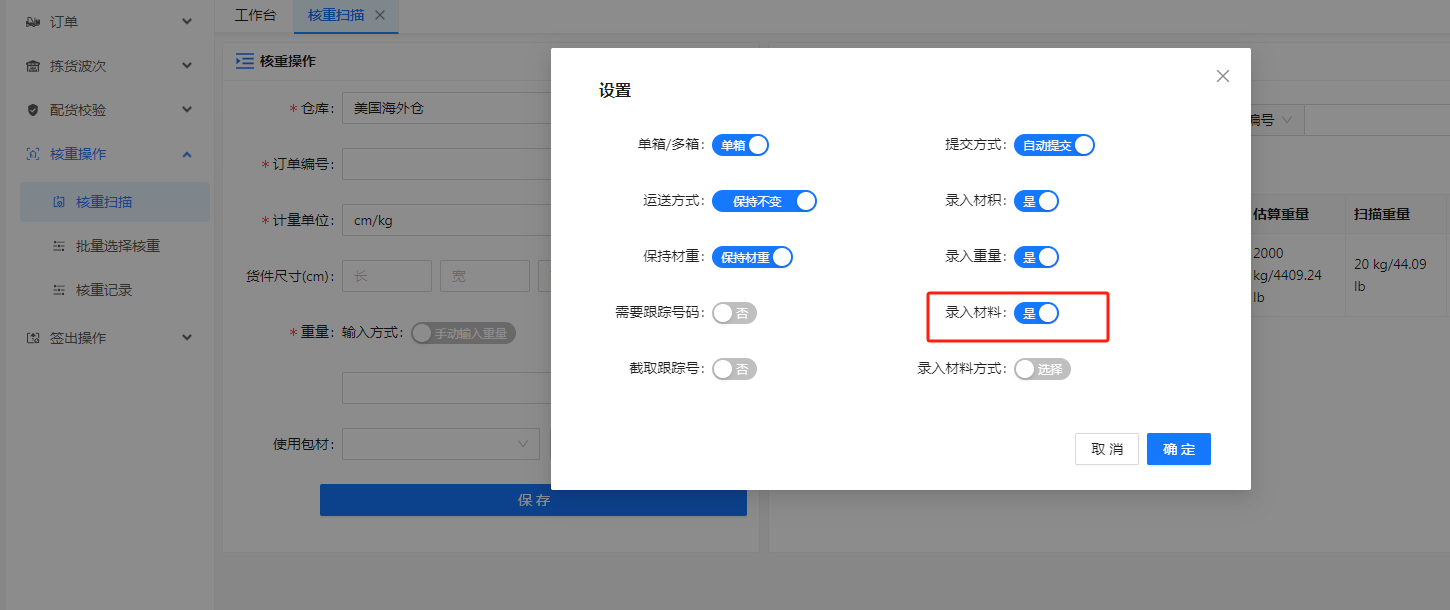Image resolution: width=1450 pixels, height=610 pixels.
Task: Toggle the 保持材重 switch
Action: point(752,257)
